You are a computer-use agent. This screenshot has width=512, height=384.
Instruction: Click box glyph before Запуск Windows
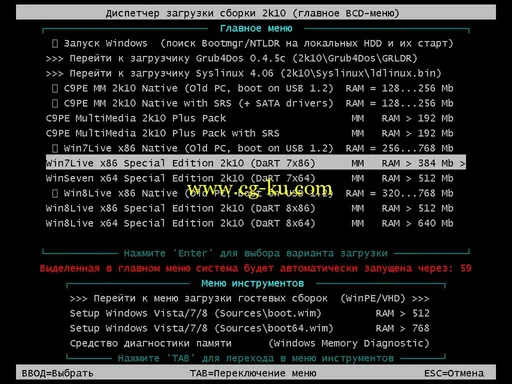[x=55, y=43]
